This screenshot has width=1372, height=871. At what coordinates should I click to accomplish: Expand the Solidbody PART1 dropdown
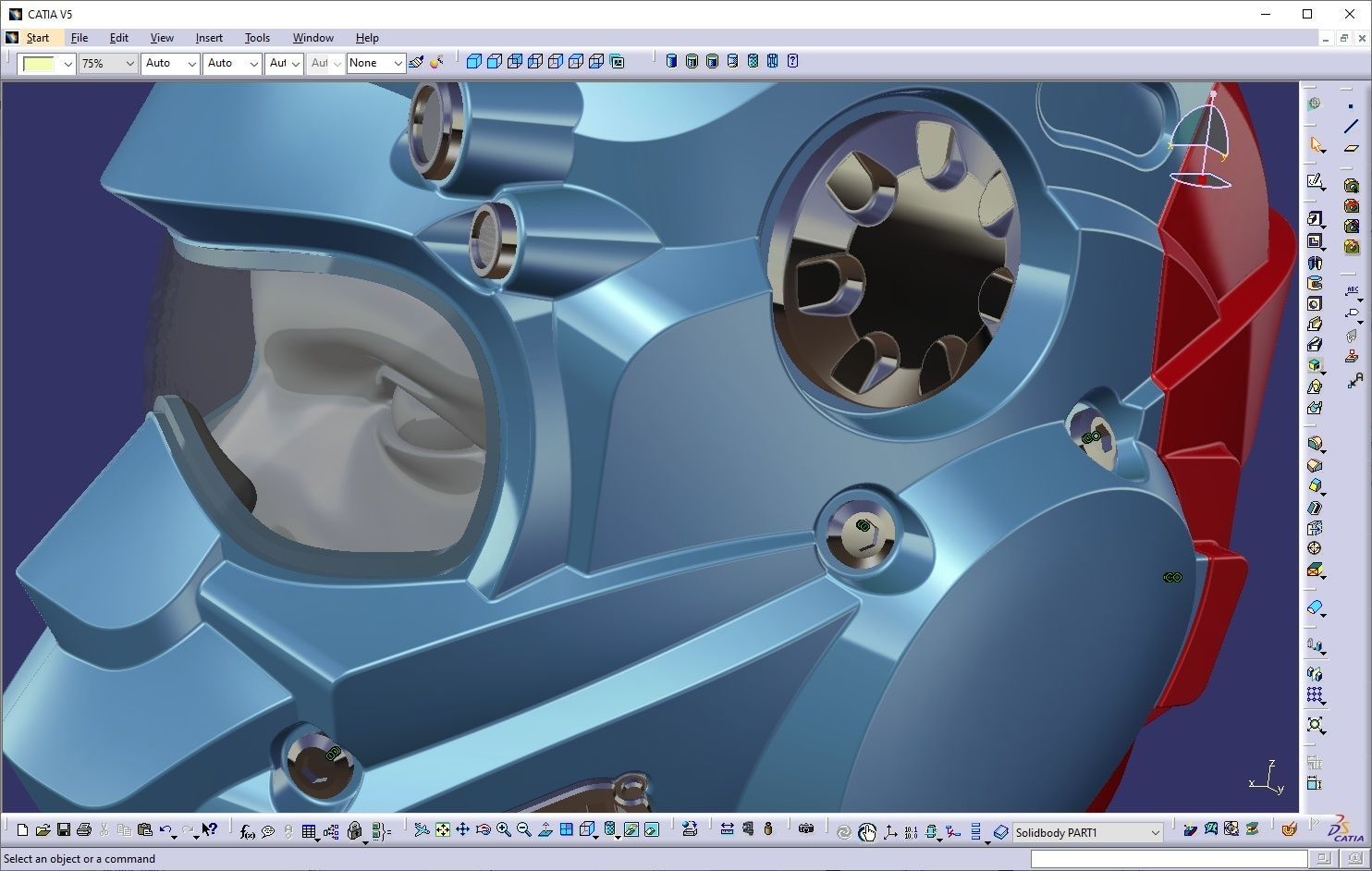(x=1154, y=833)
